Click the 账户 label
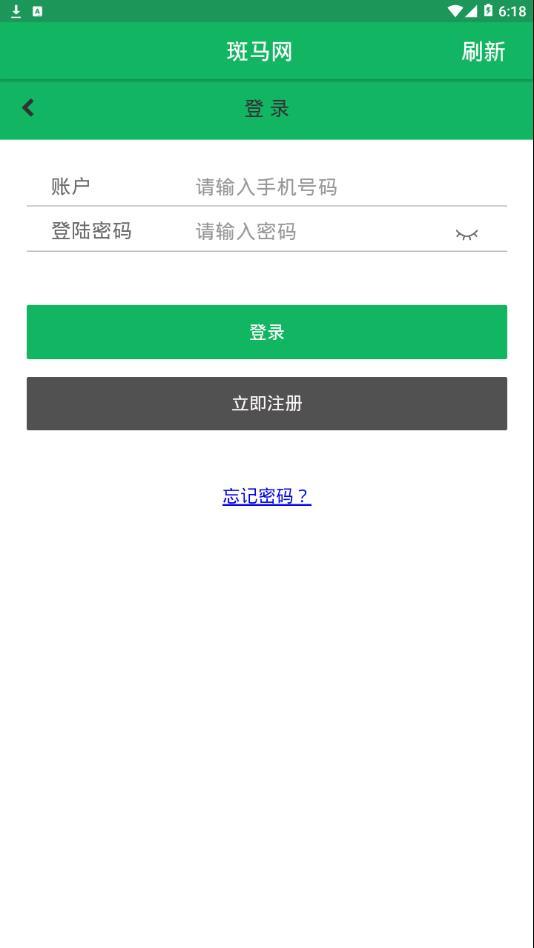 (x=70, y=186)
